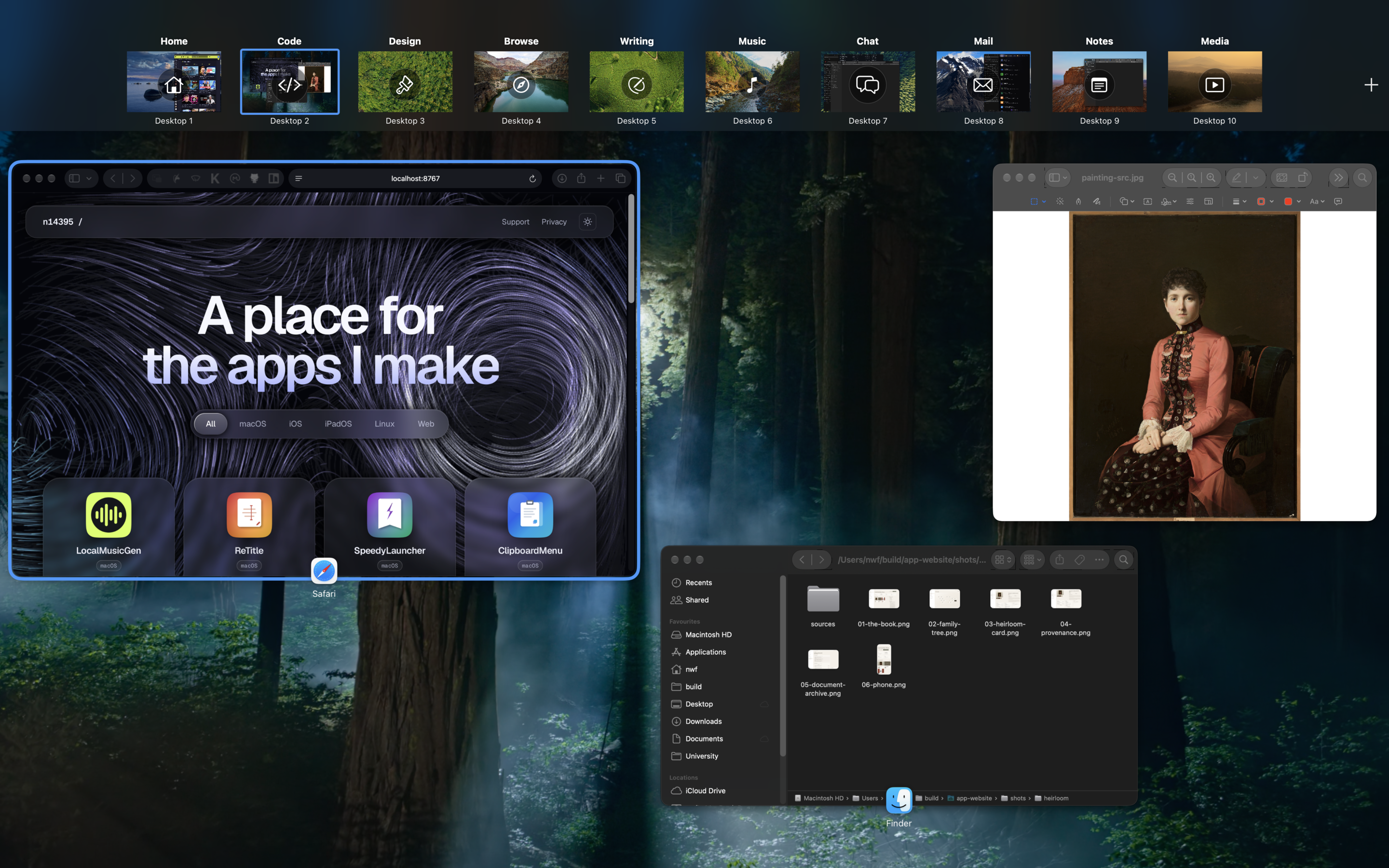This screenshot has width=1389, height=868.
Task: Open Adjust Color sliders tool in Preview
Action: pos(1190,202)
